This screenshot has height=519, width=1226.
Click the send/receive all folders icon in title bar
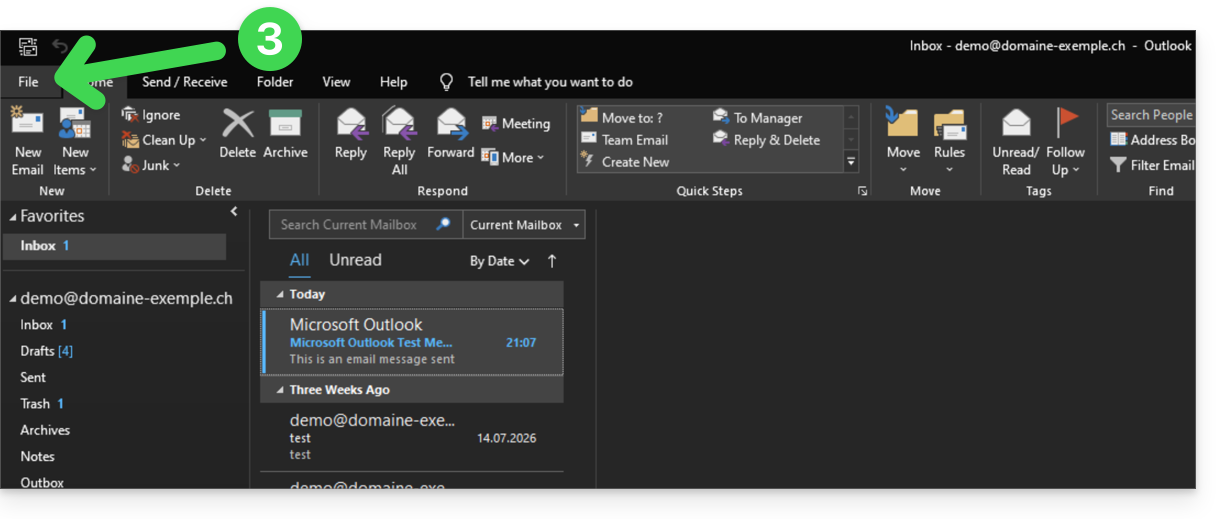coord(28,46)
